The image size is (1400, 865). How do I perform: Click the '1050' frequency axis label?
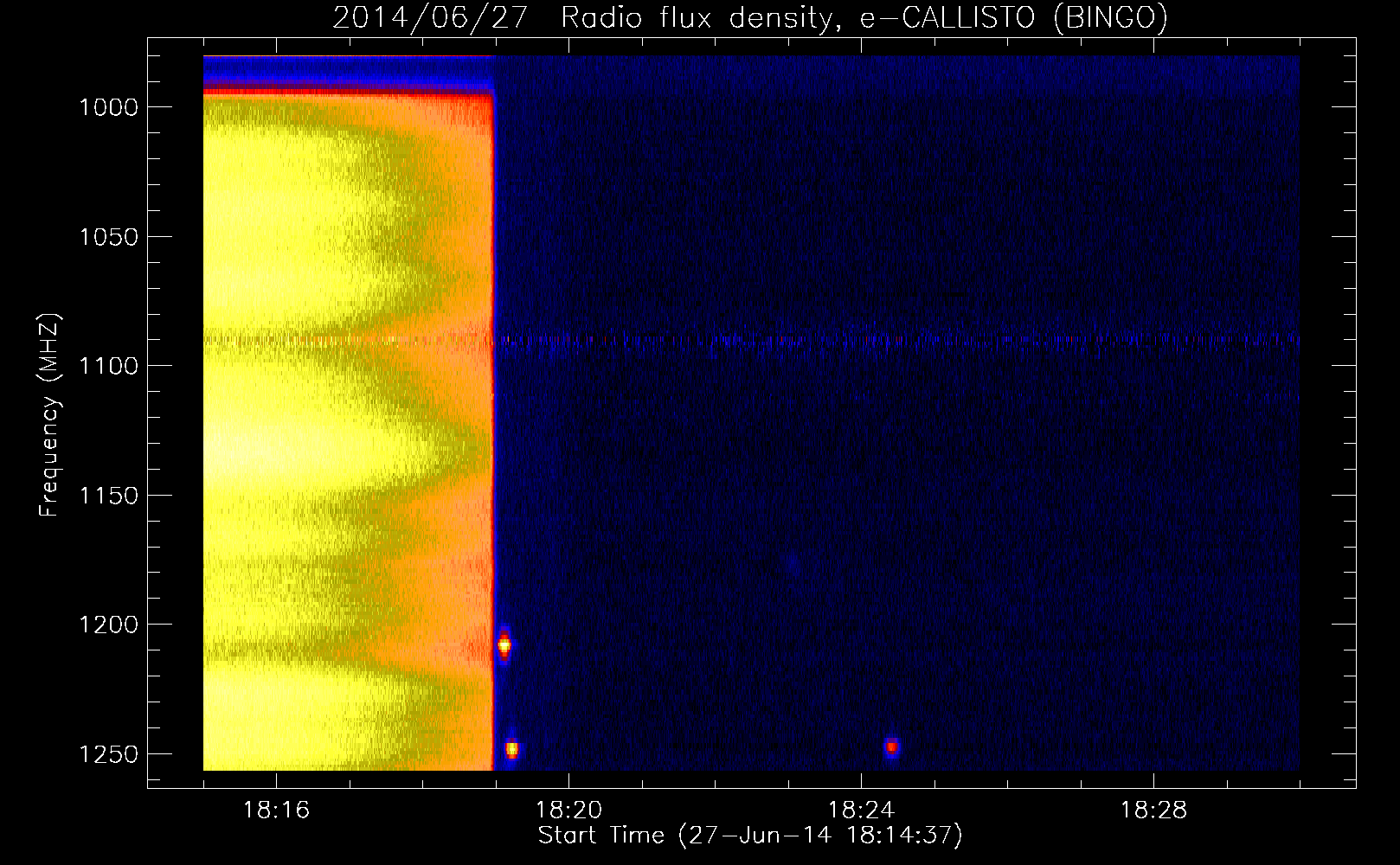108,237
